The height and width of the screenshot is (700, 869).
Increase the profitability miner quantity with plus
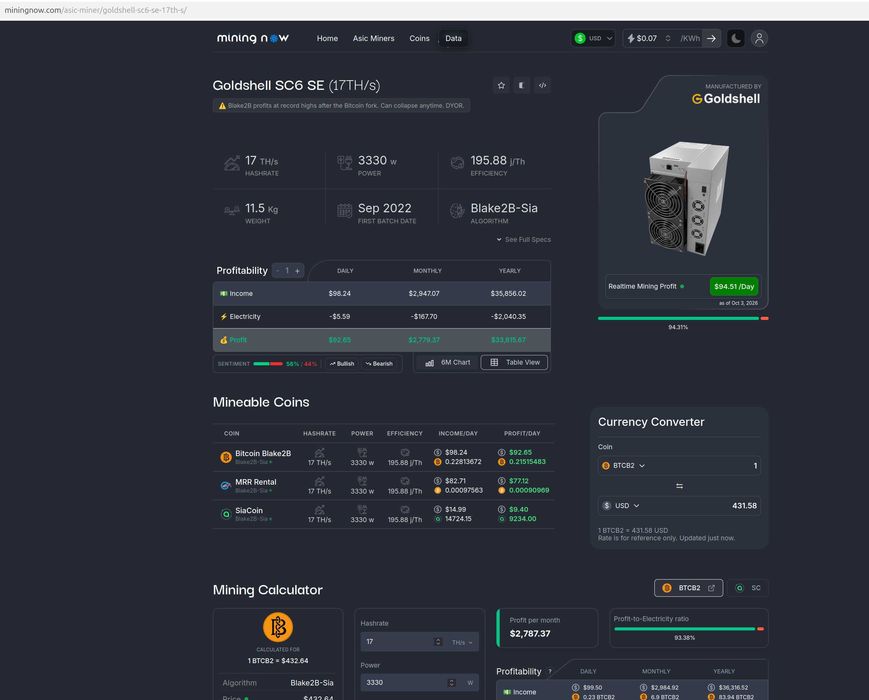pyautogui.click(x=298, y=271)
